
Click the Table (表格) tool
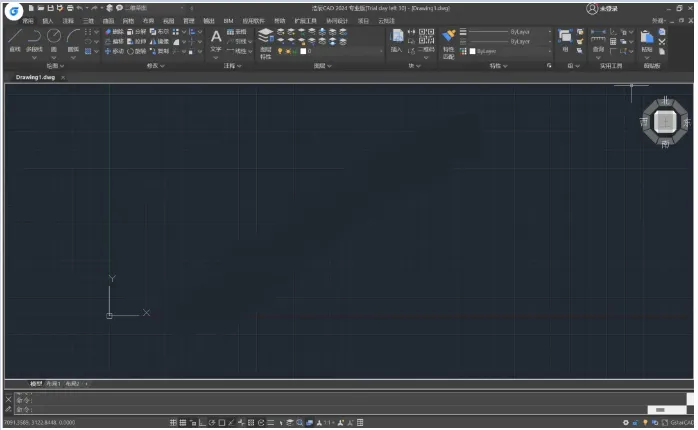(x=236, y=32)
